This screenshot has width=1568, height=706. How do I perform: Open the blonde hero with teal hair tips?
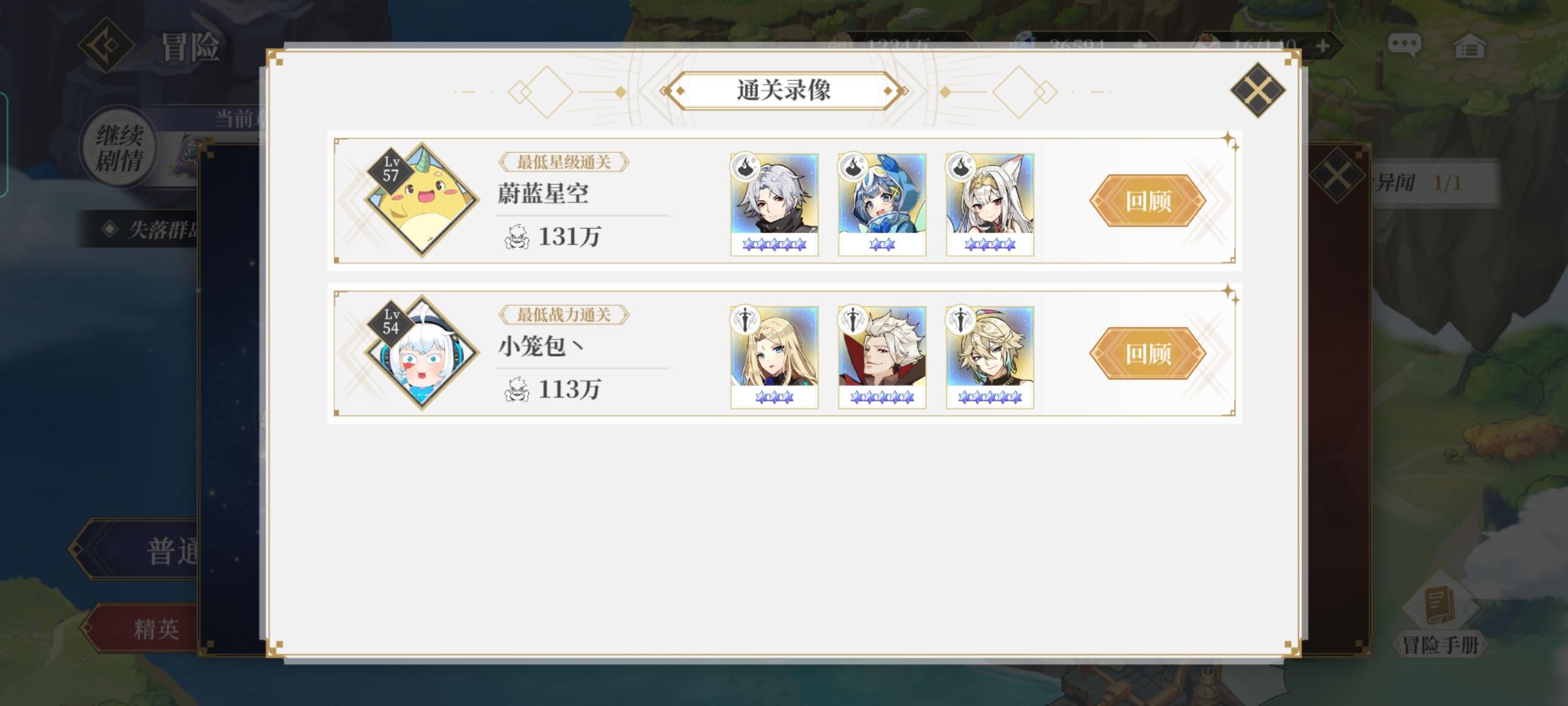click(990, 358)
